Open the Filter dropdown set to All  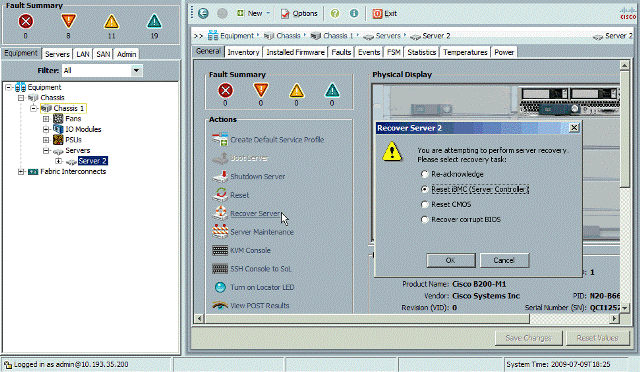136,71
